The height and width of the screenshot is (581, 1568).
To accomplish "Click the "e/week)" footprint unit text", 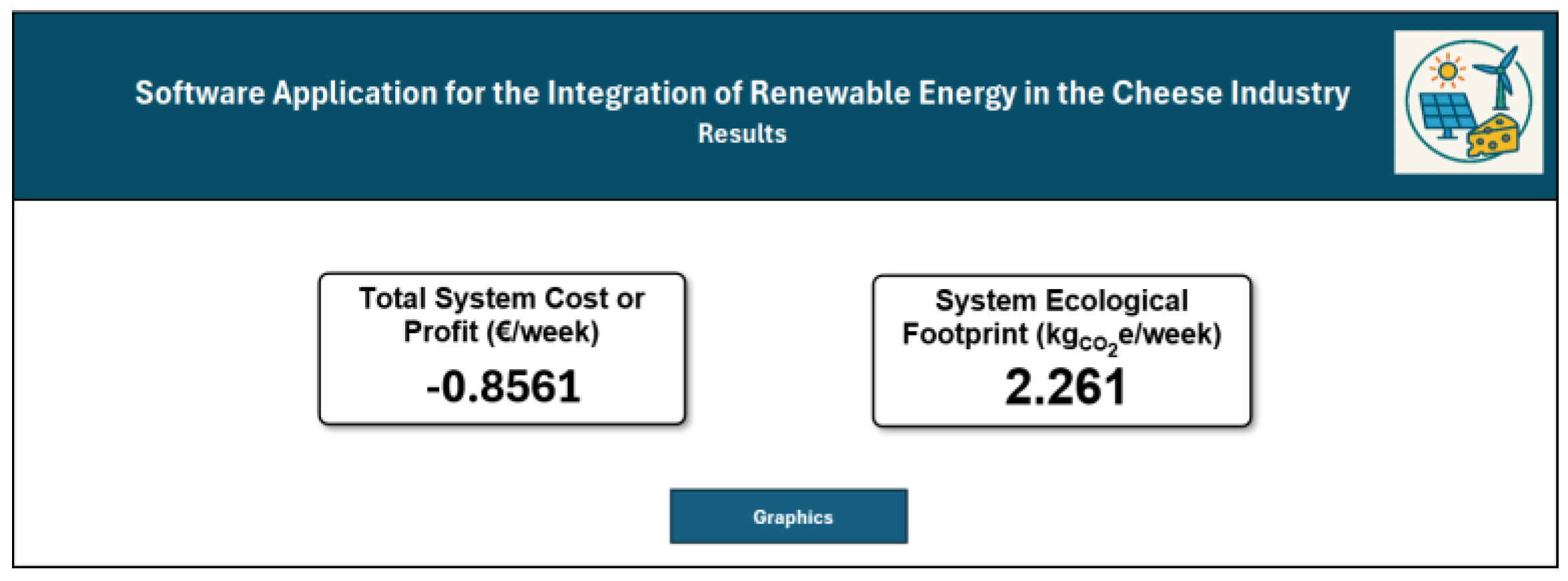I will tap(1169, 334).
